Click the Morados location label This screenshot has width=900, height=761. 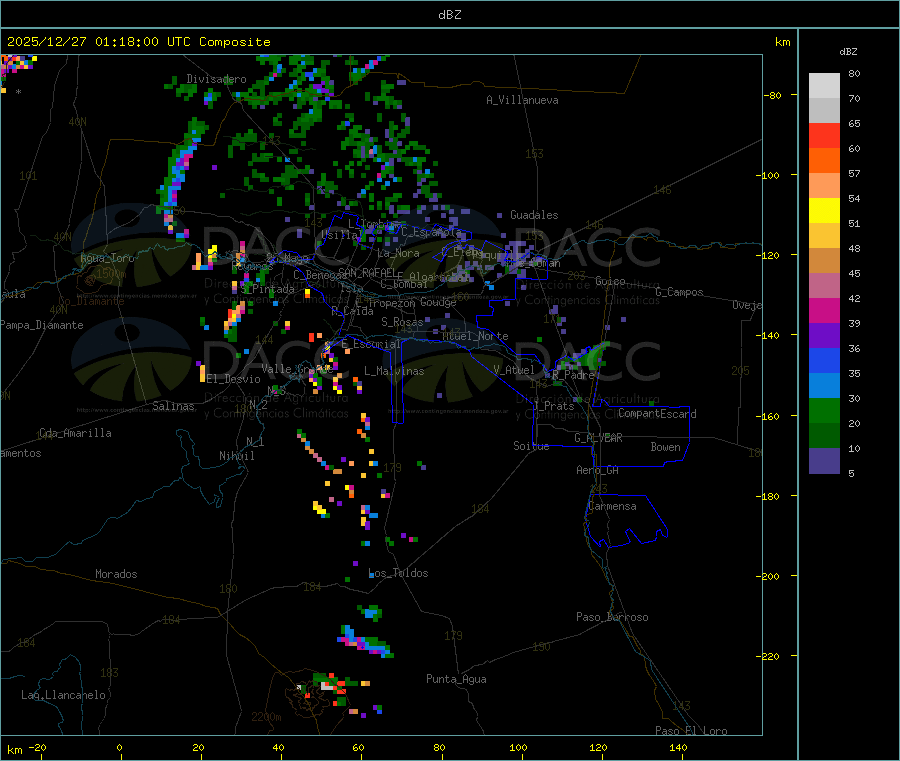click(x=116, y=574)
